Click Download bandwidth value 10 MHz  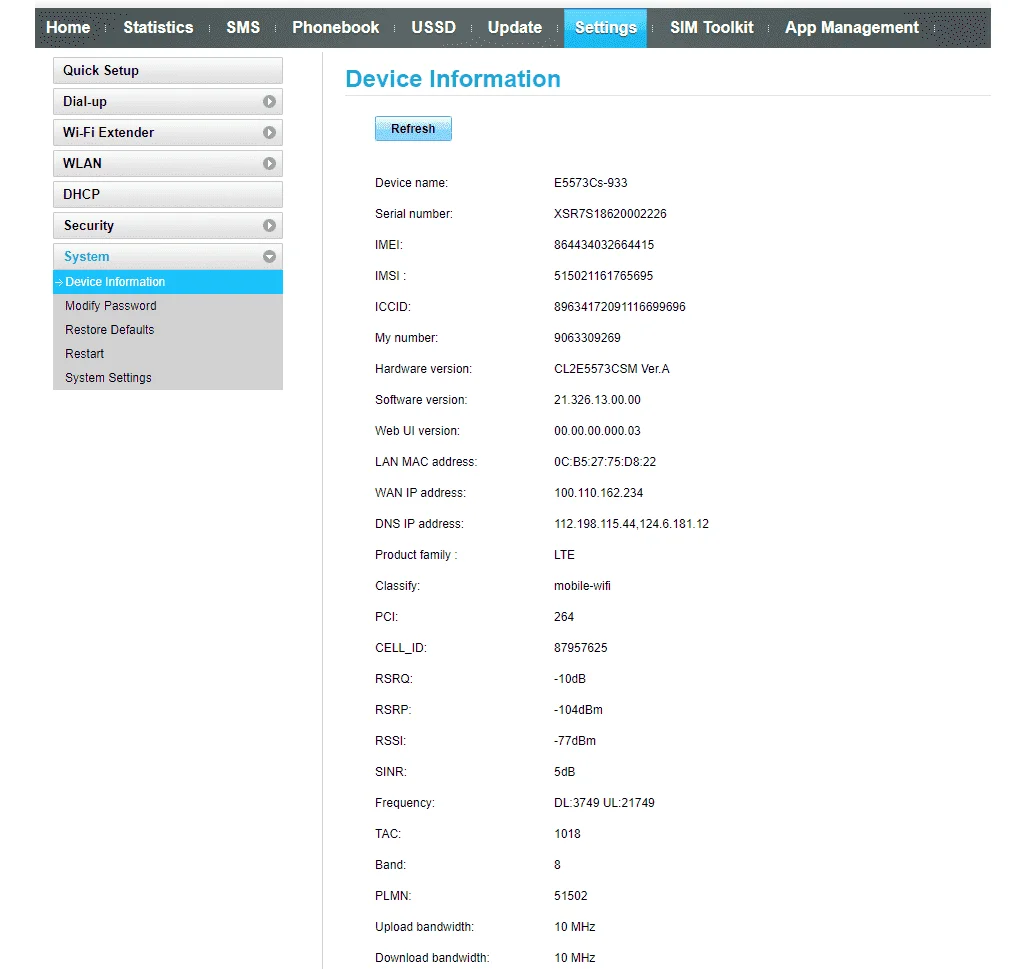pos(575,958)
